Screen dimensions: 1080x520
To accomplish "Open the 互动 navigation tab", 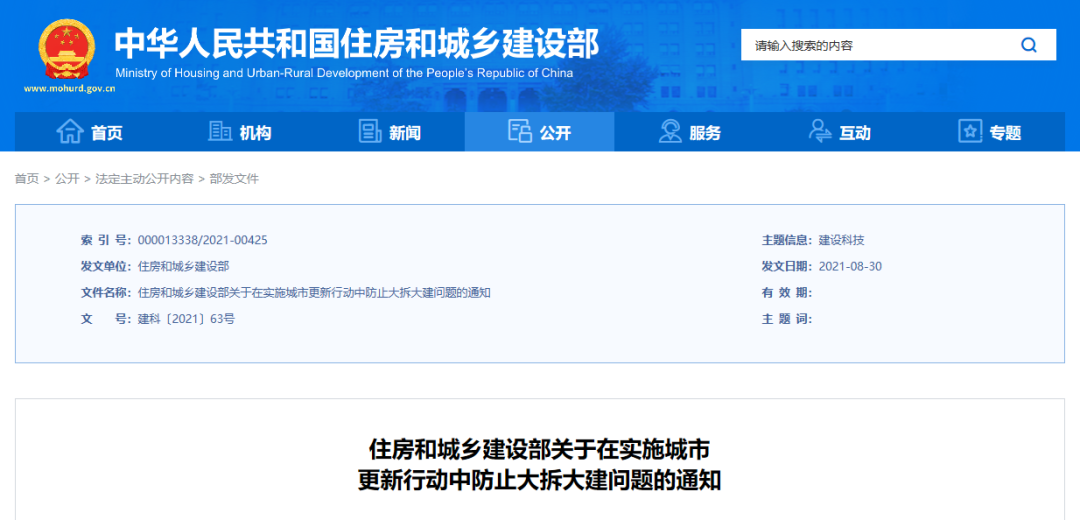I will coord(840,132).
